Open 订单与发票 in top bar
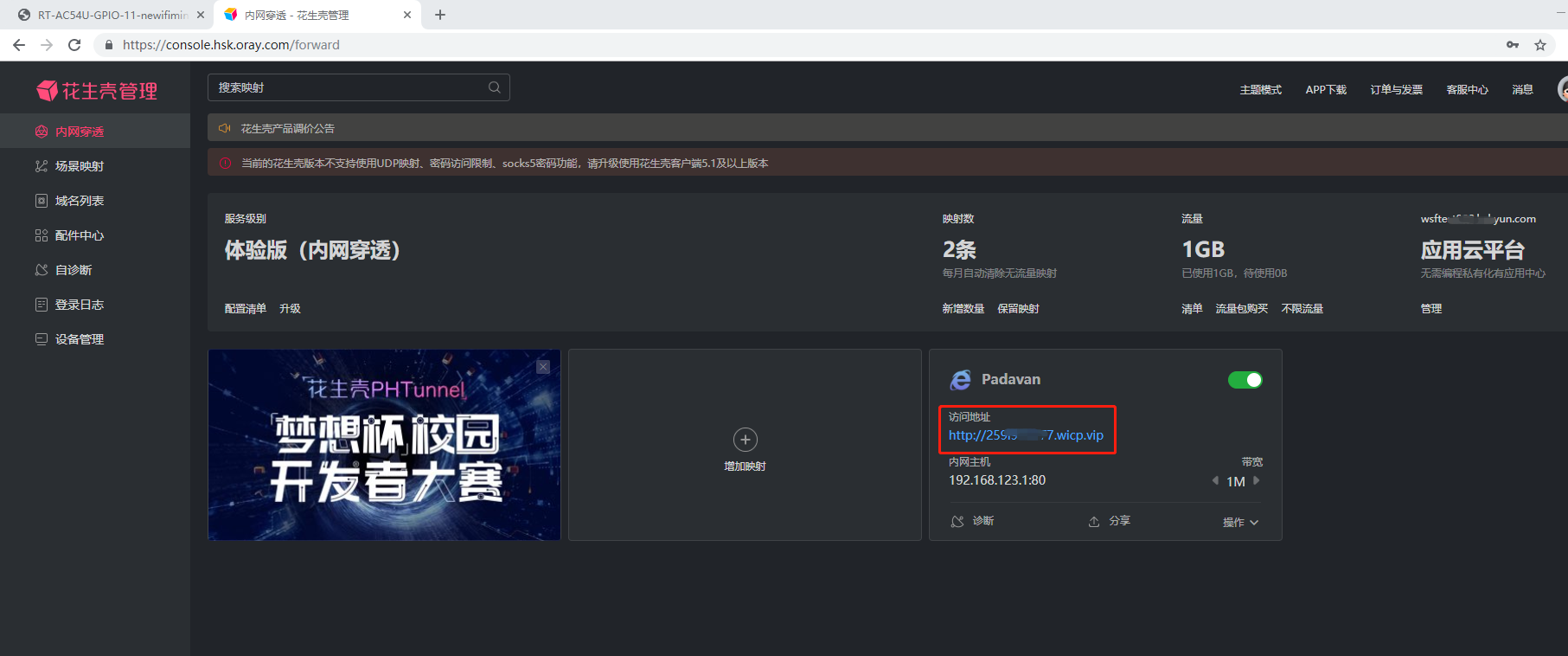Image resolution: width=1568 pixels, height=656 pixels. pyautogui.click(x=1396, y=90)
